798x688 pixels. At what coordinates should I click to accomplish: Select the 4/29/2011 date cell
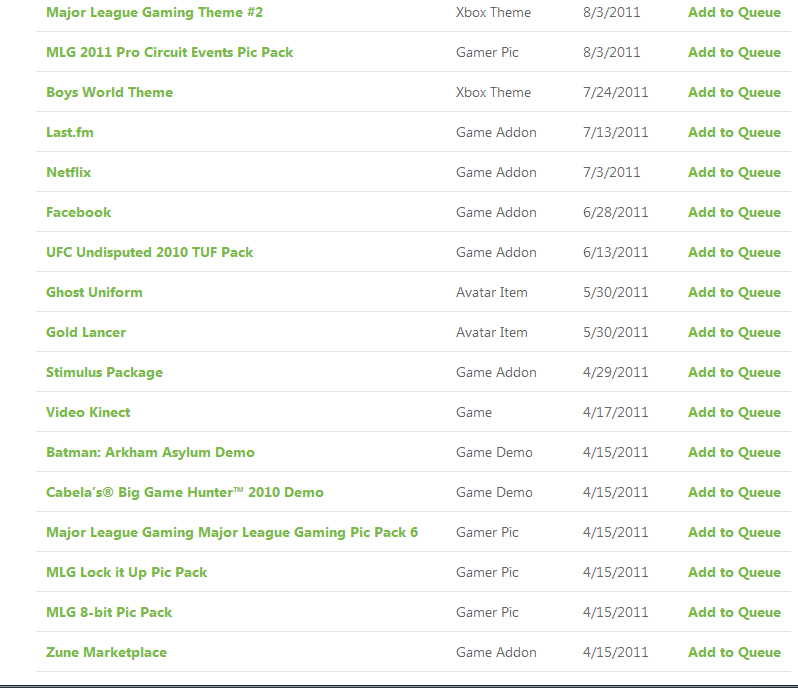[616, 372]
